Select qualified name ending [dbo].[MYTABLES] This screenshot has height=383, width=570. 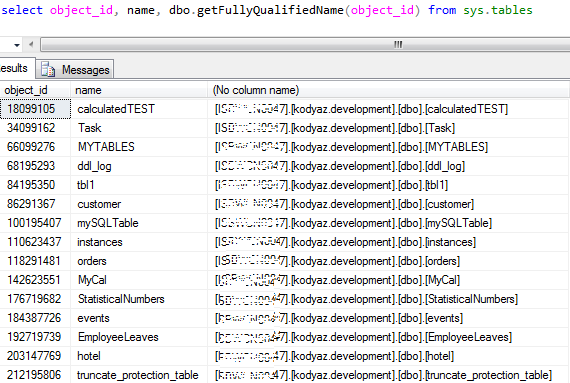389,147
